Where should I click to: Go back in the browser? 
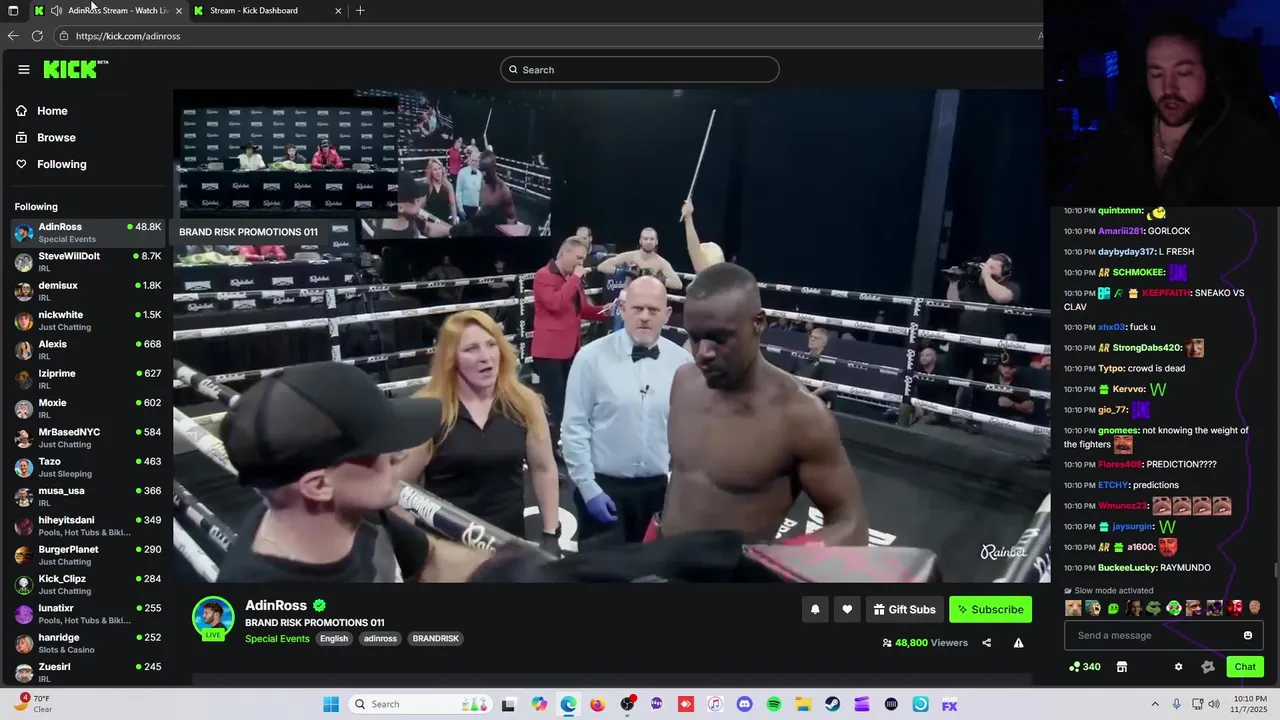(13, 36)
